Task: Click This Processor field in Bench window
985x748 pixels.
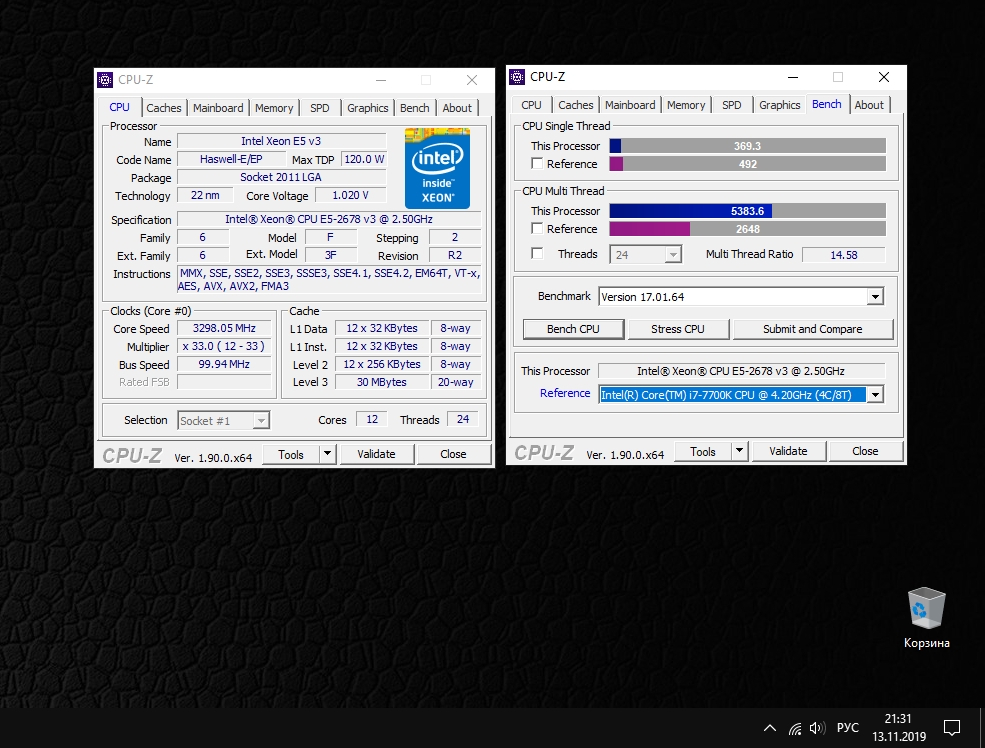Action: 741,371
